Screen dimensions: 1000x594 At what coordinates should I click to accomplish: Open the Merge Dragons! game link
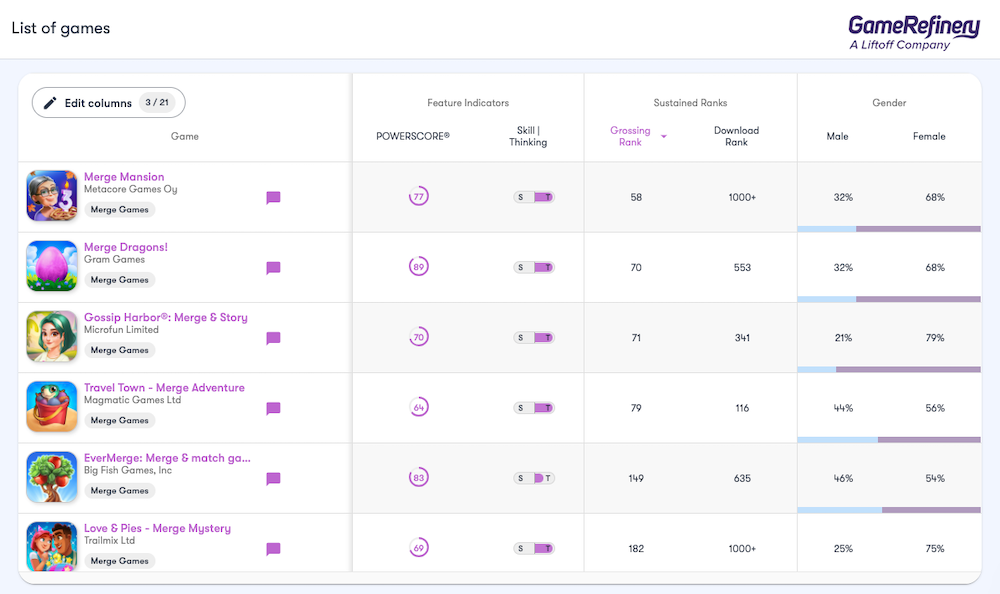[126, 247]
